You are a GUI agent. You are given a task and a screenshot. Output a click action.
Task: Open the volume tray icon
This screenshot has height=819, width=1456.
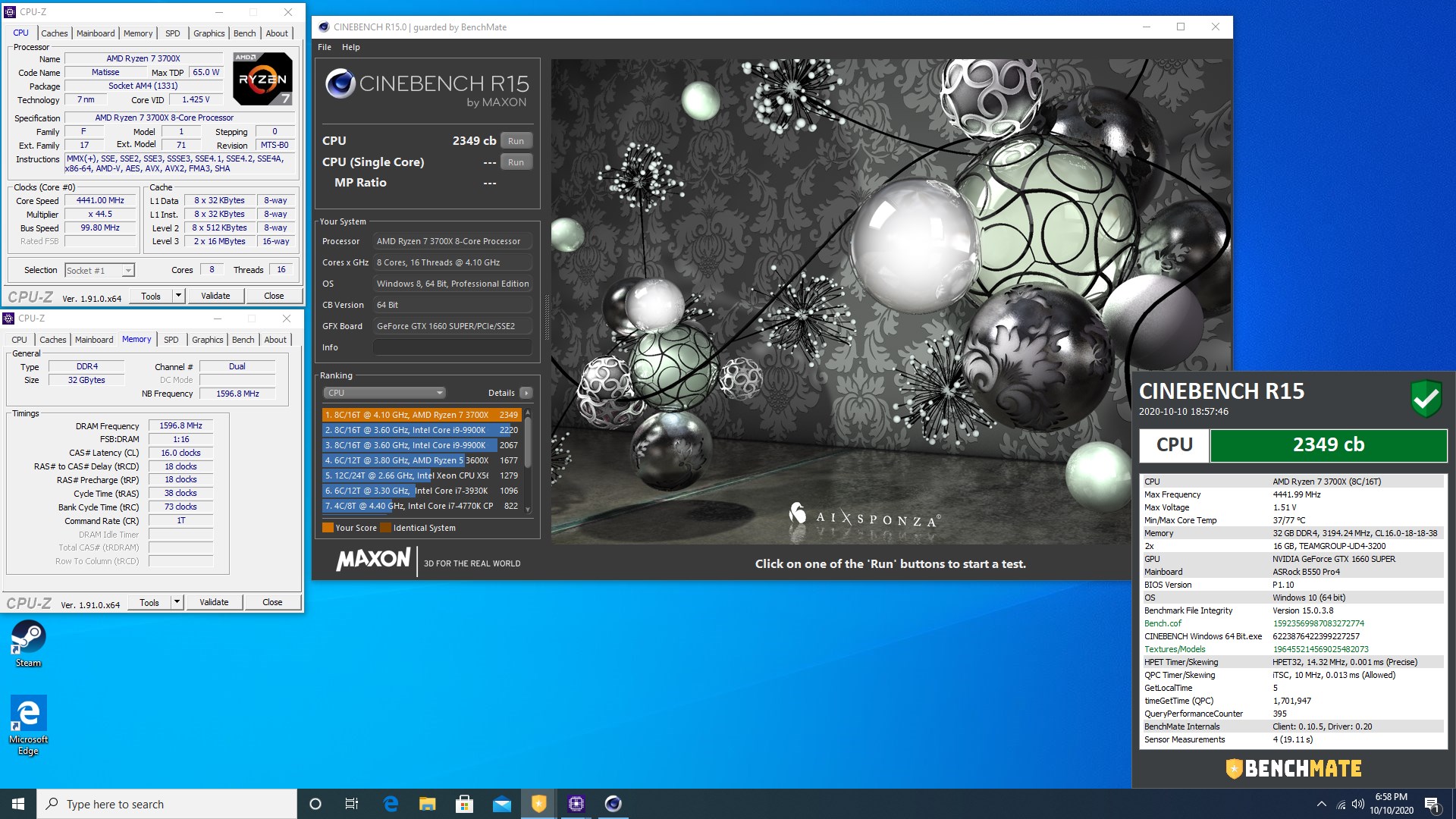(x=1357, y=804)
